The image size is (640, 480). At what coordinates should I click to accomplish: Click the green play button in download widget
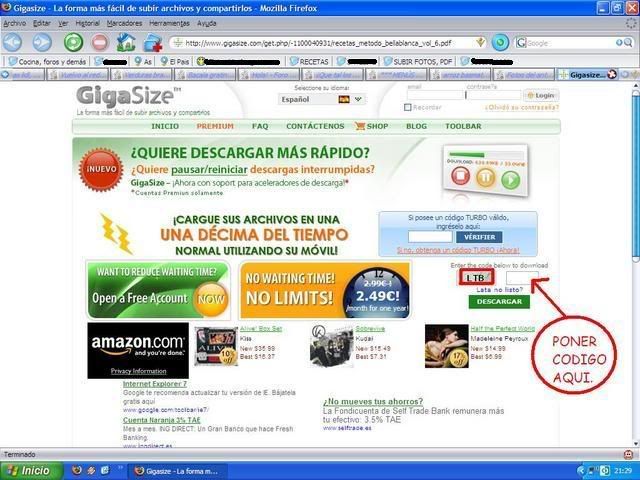coord(511,180)
